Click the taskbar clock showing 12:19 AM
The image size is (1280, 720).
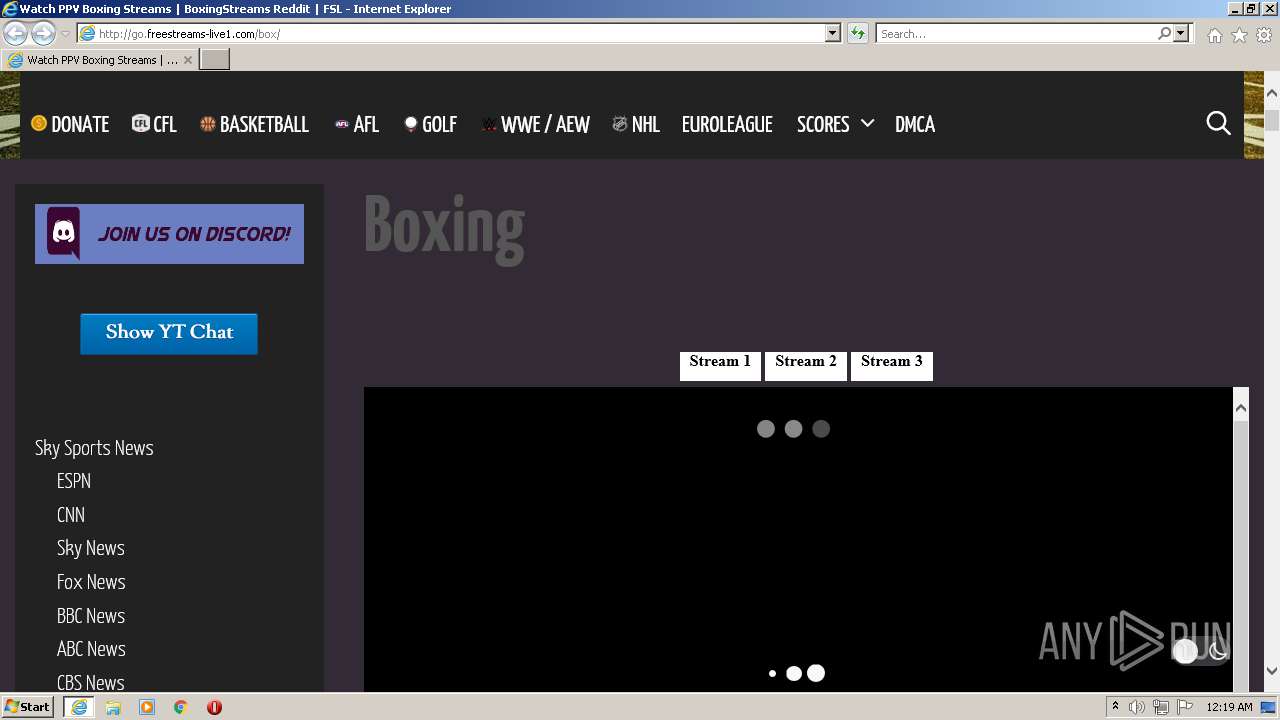coord(1229,707)
